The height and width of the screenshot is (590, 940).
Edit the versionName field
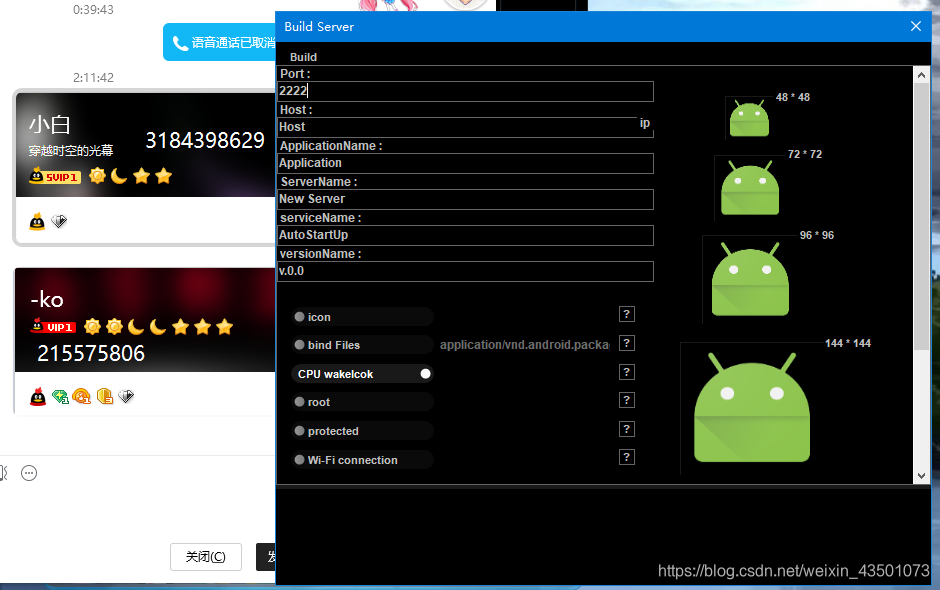click(465, 271)
